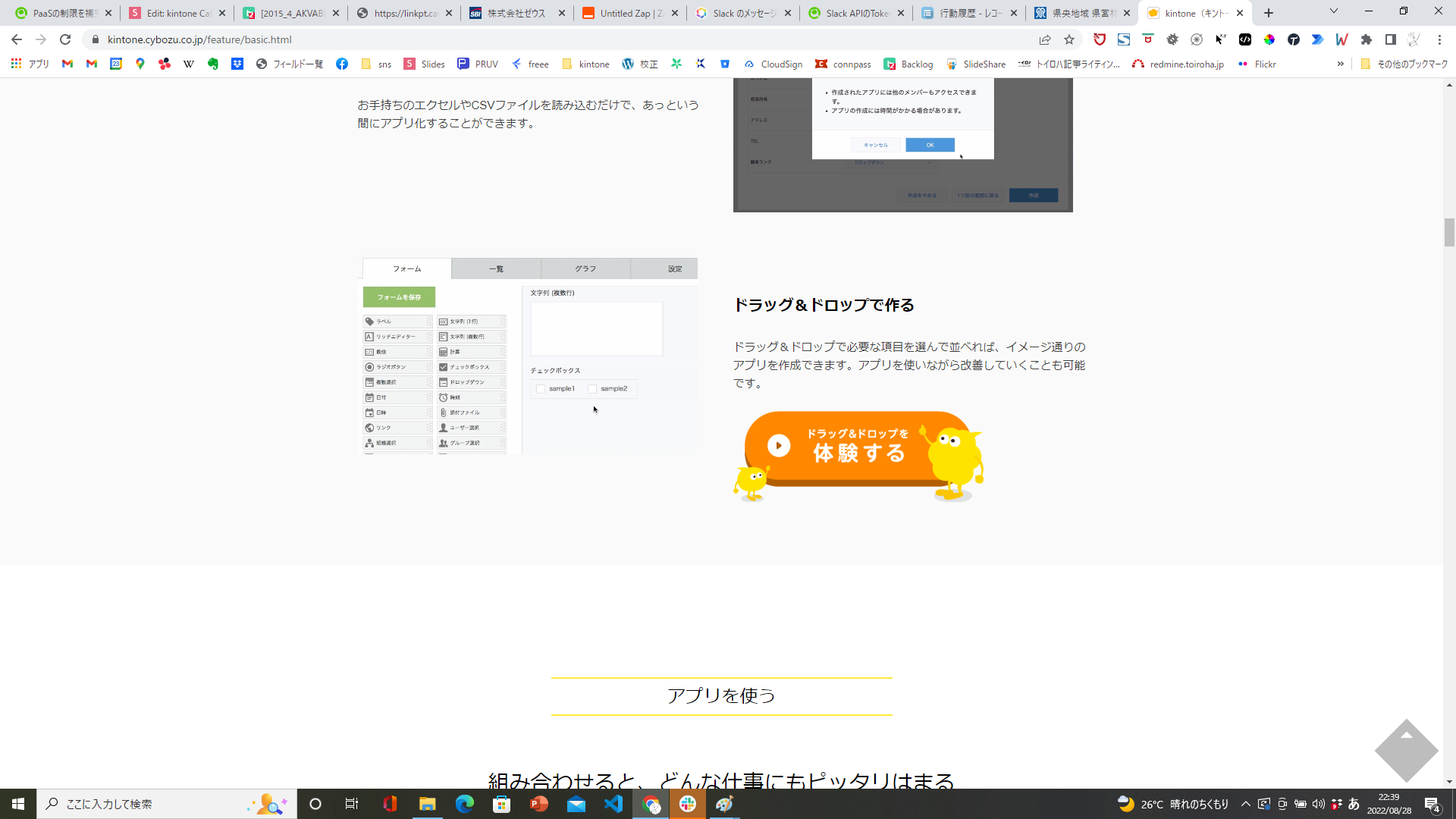This screenshot has height=819, width=1456.
Task: Toggle the Japanese IME indicator in tray
Action: pos(1354,804)
